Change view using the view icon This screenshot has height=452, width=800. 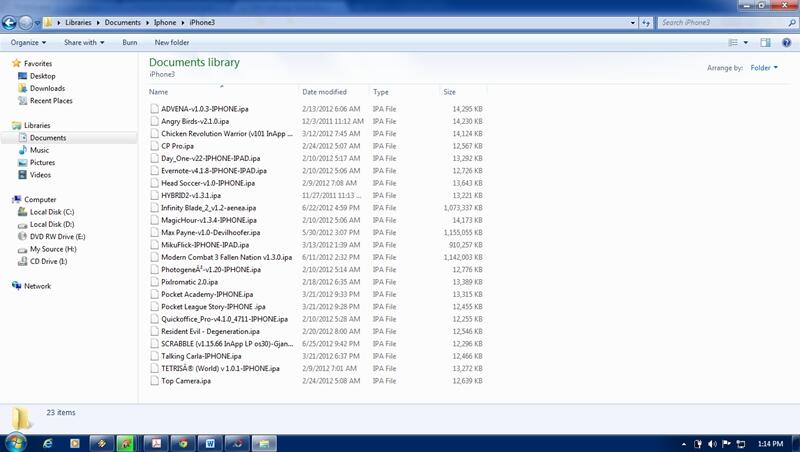733,42
